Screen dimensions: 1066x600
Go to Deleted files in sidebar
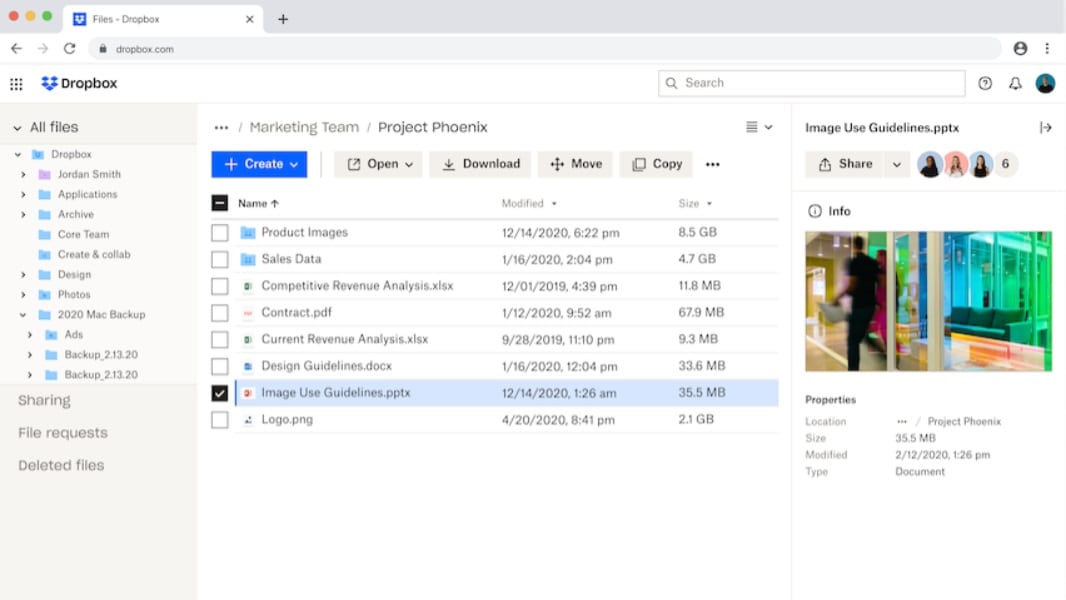click(61, 466)
